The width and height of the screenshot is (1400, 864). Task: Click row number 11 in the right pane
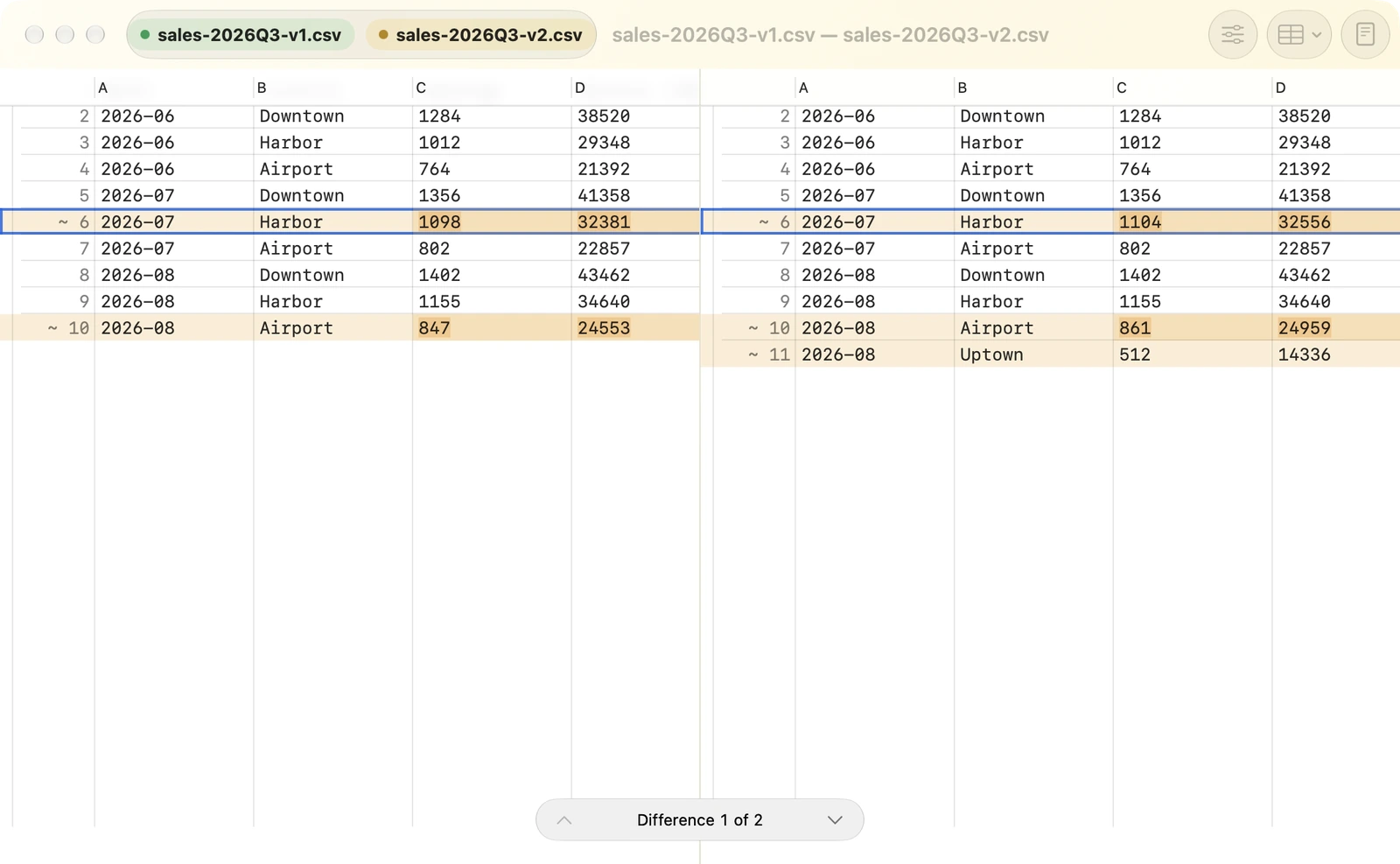pos(780,355)
